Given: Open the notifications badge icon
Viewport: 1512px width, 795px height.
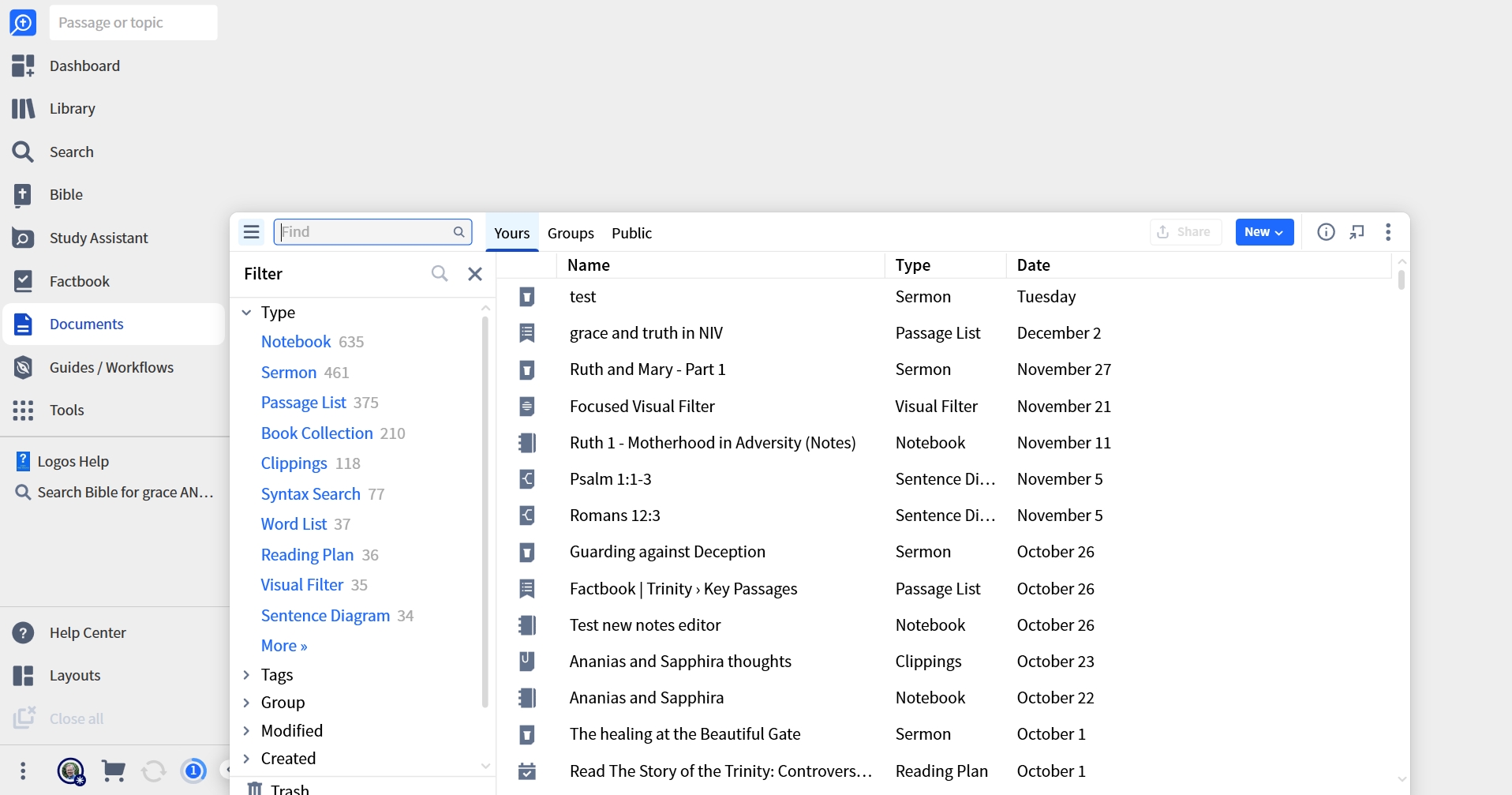Looking at the screenshot, I should [193, 771].
